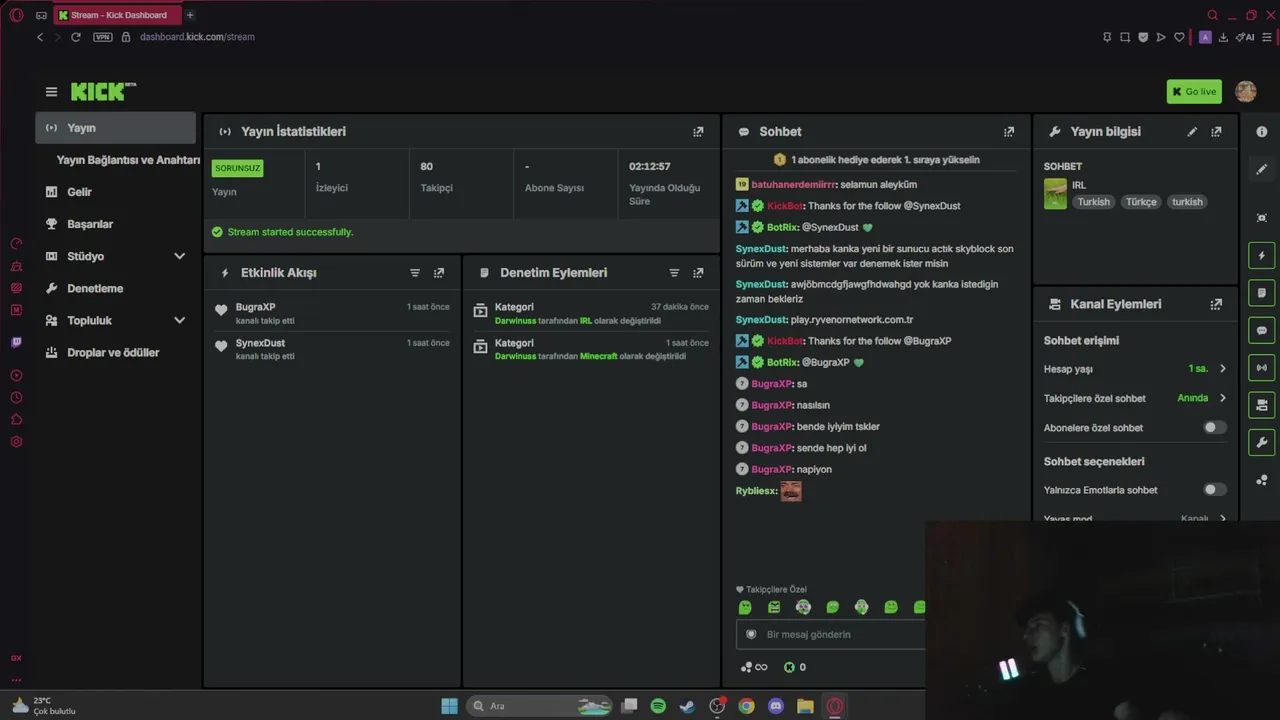Pop out the Denetim Eylemleri panel
The width and height of the screenshot is (1280, 720).
tap(698, 273)
